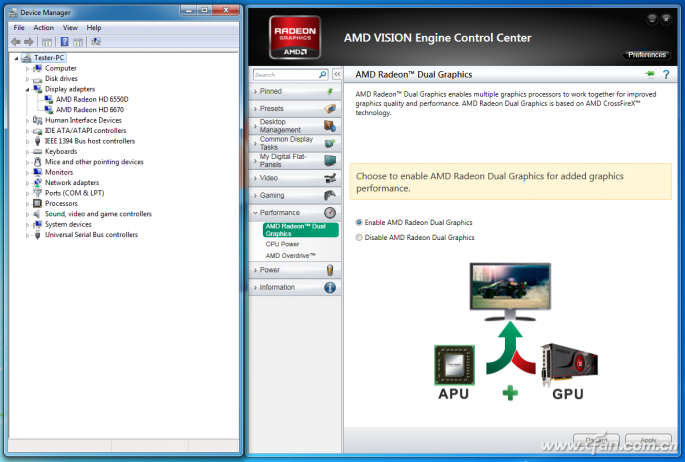Expand Universal Serial Bus controllers arrow

click(28, 235)
